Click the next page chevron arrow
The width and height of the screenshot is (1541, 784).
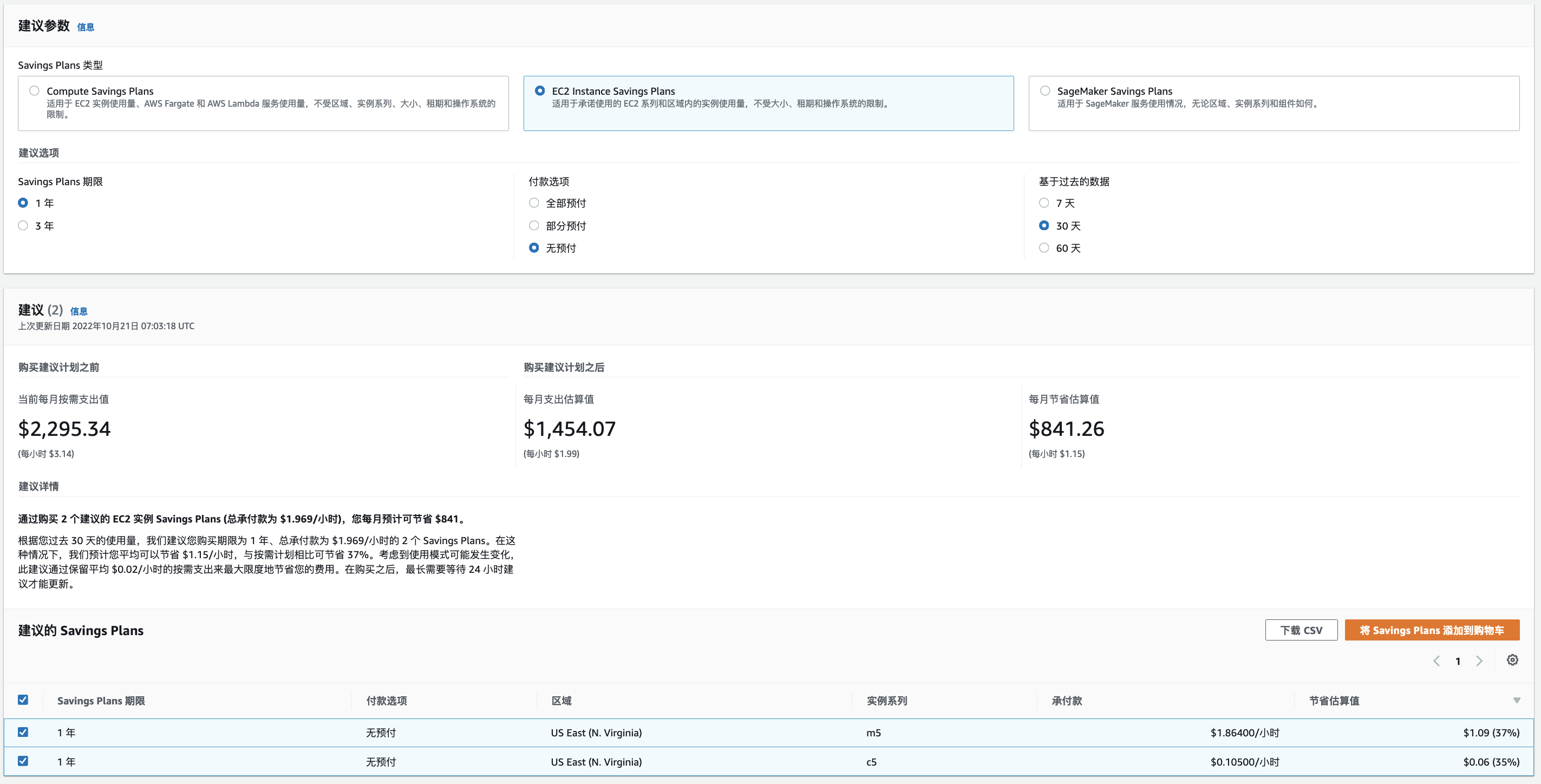pyautogui.click(x=1480, y=661)
